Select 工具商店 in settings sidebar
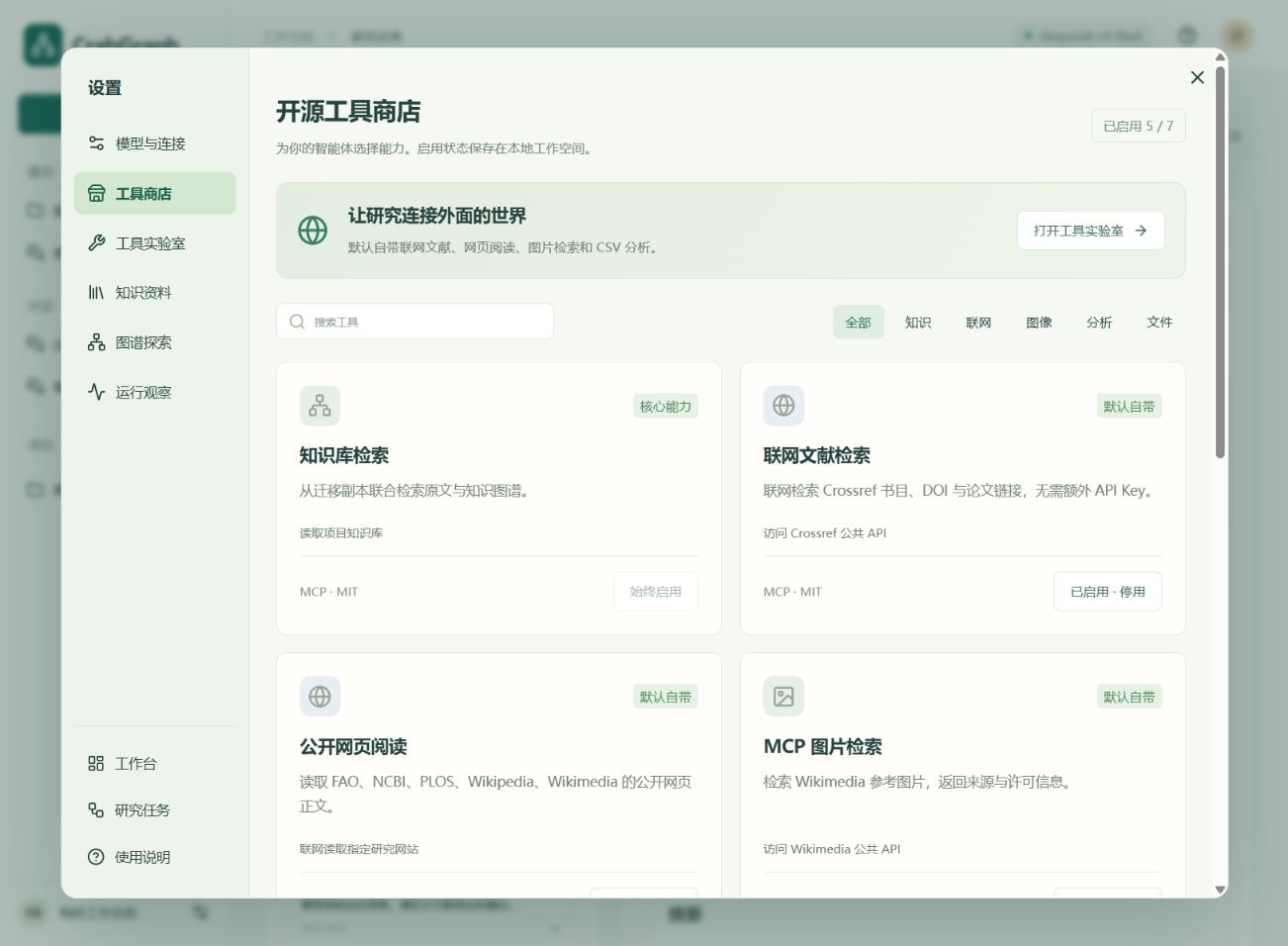 point(154,193)
